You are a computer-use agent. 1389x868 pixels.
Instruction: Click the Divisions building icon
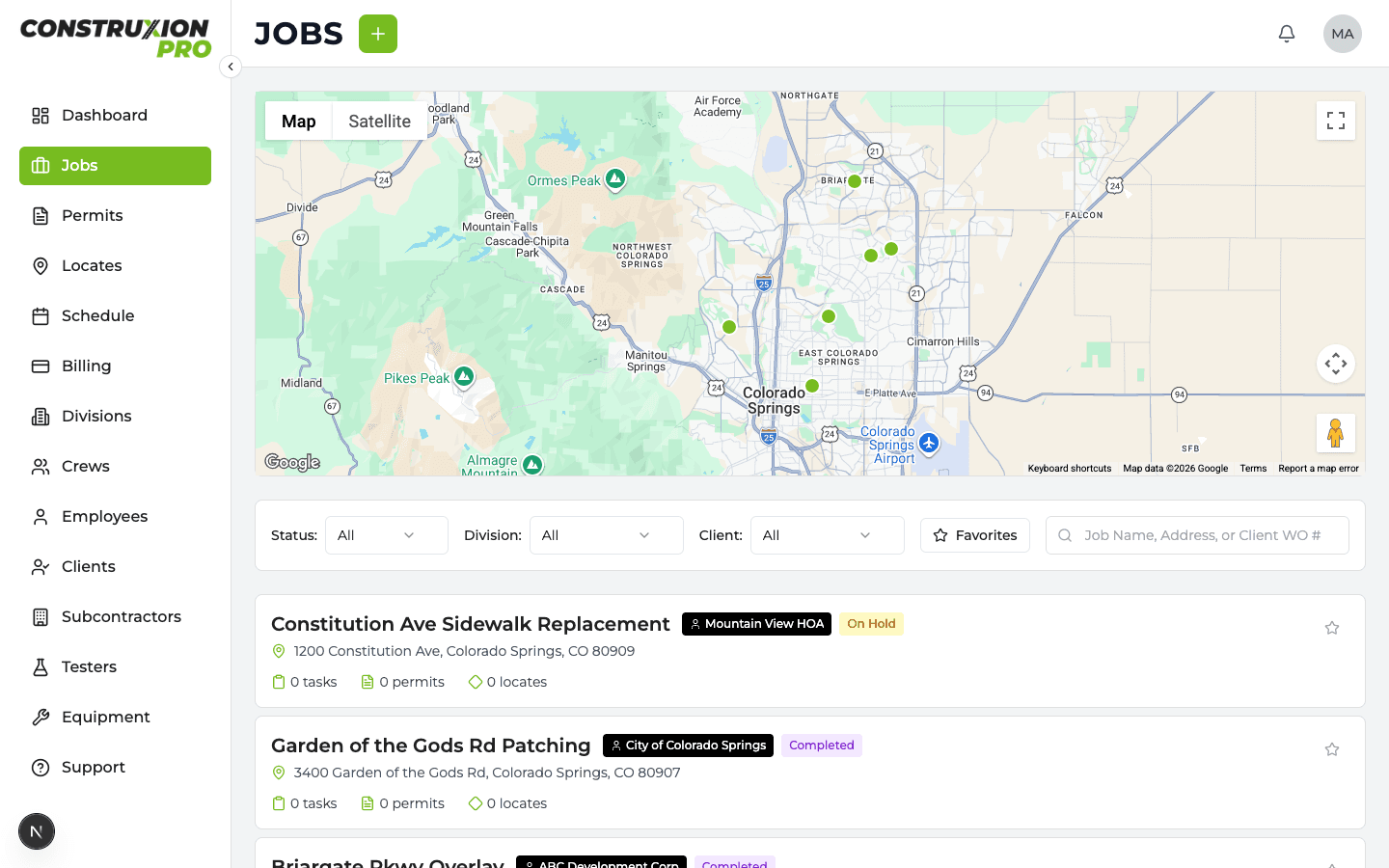pyautogui.click(x=41, y=417)
